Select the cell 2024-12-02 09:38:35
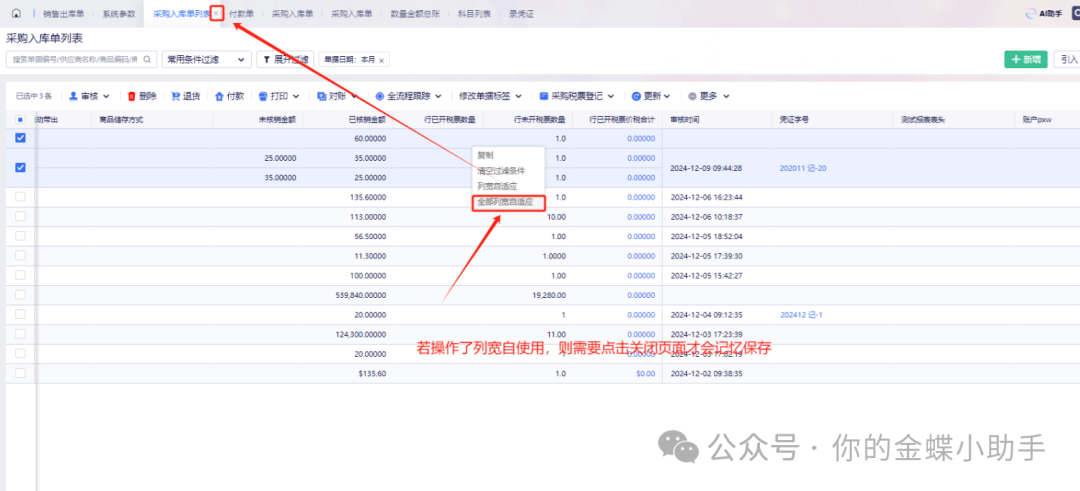Viewport: 1080px width, 491px height. 705,373
